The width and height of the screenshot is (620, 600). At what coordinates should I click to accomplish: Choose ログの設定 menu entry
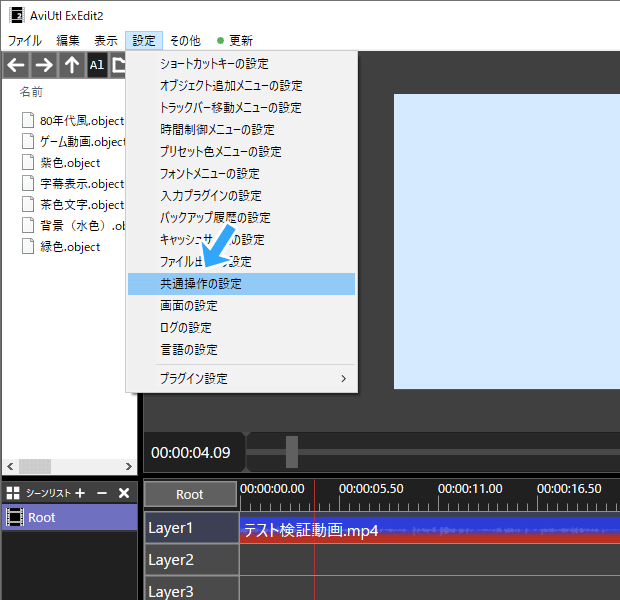point(241,327)
